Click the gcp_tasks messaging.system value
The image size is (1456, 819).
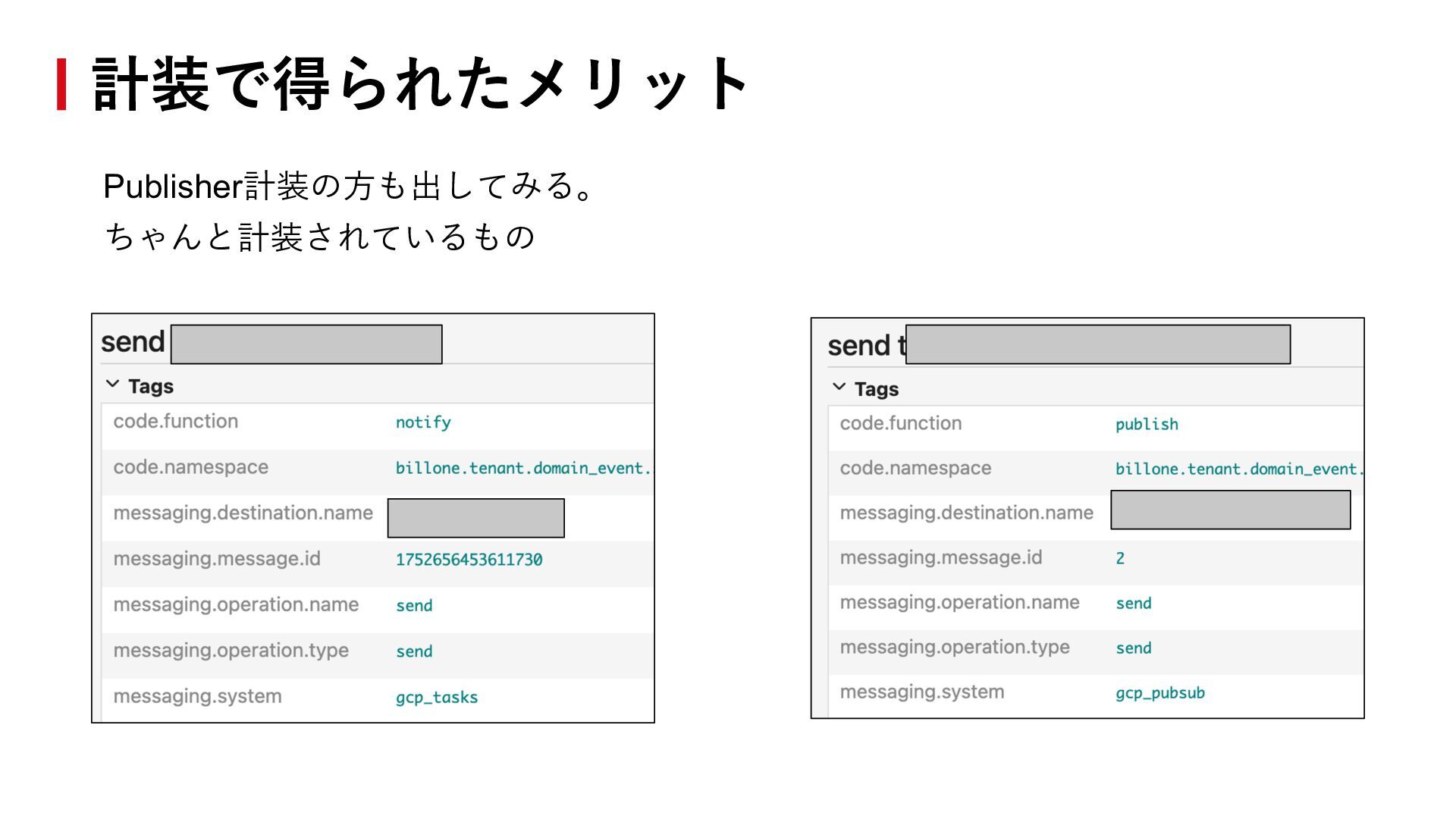(437, 698)
